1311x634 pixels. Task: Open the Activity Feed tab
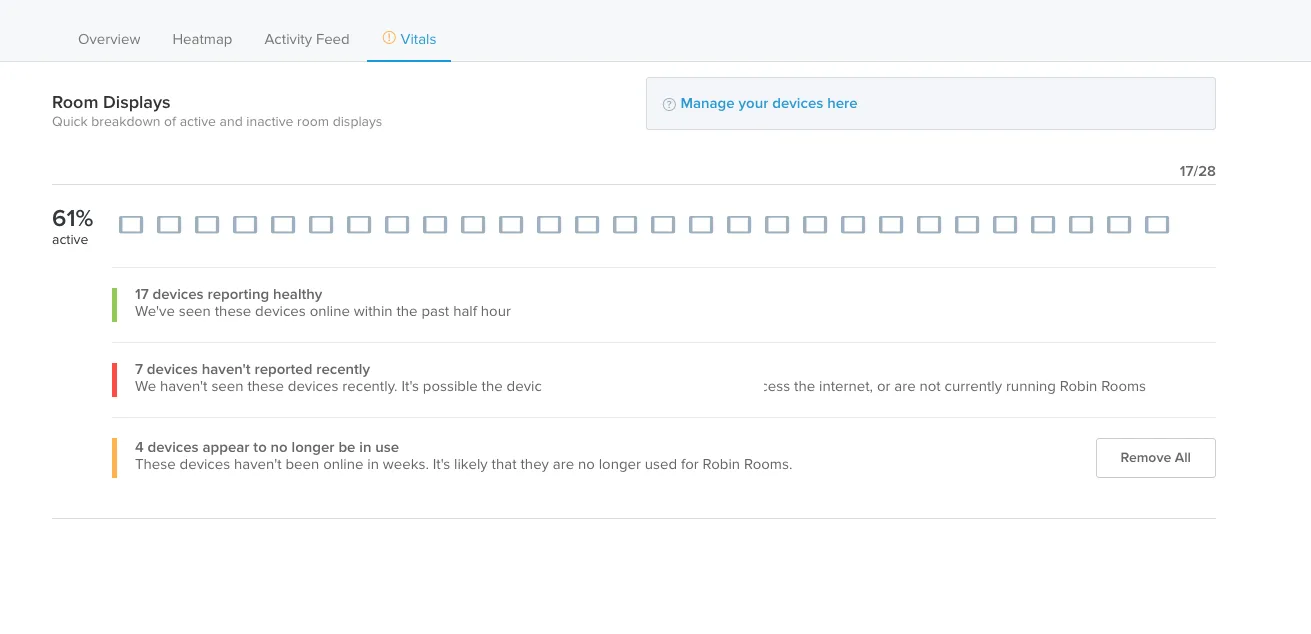(x=307, y=39)
